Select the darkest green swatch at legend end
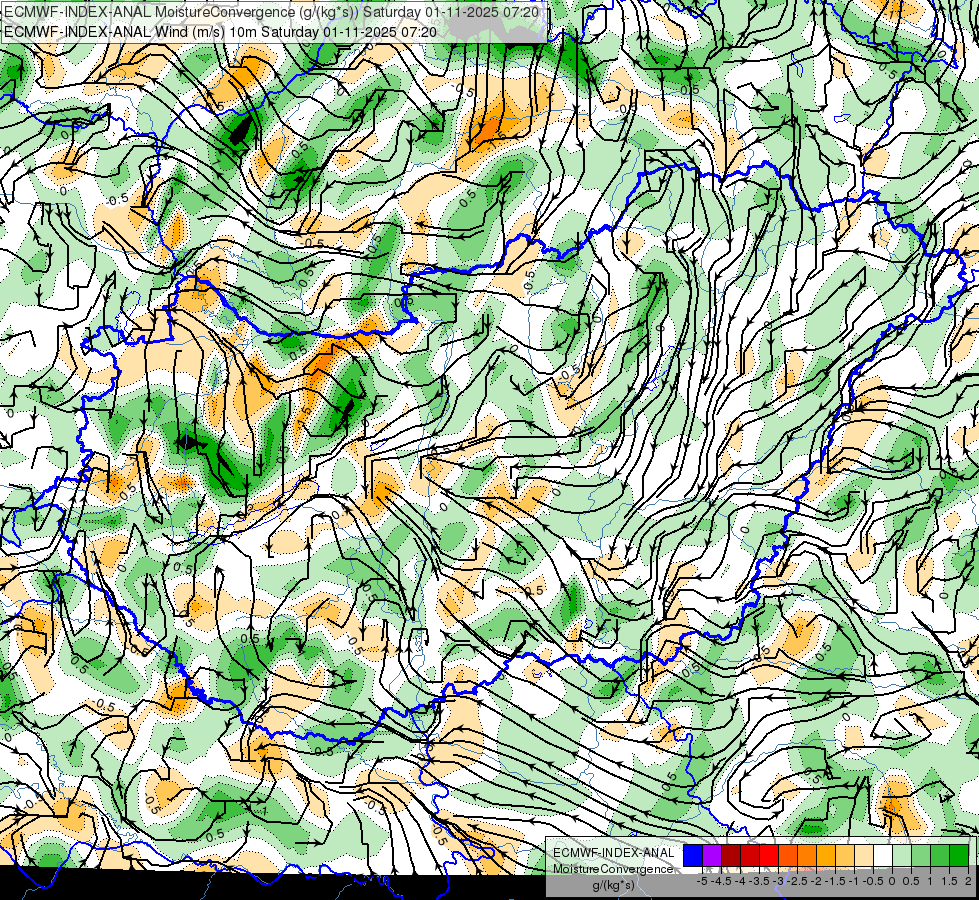The height and width of the screenshot is (900, 979). point(959,856)
